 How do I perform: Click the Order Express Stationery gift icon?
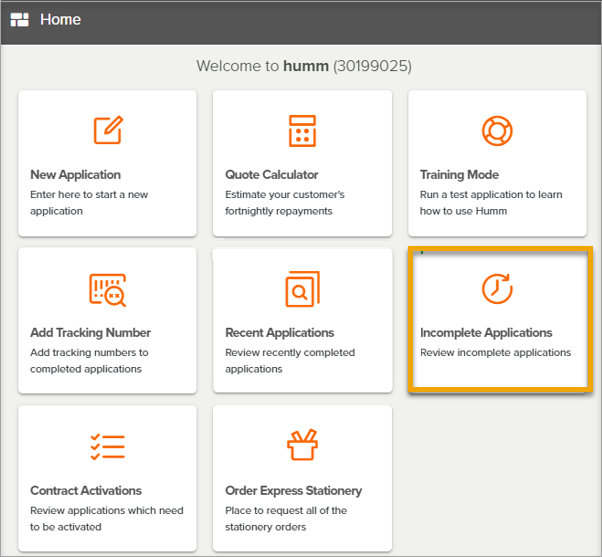coord(303,445)
